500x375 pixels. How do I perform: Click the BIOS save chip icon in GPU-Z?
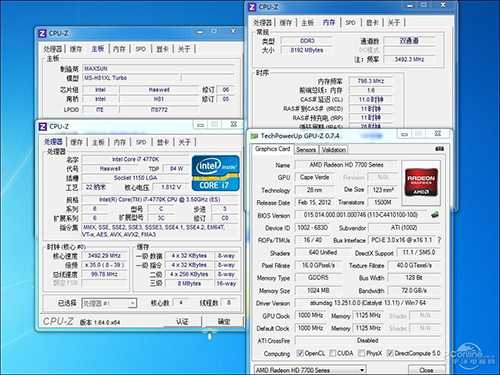point(435,215)
